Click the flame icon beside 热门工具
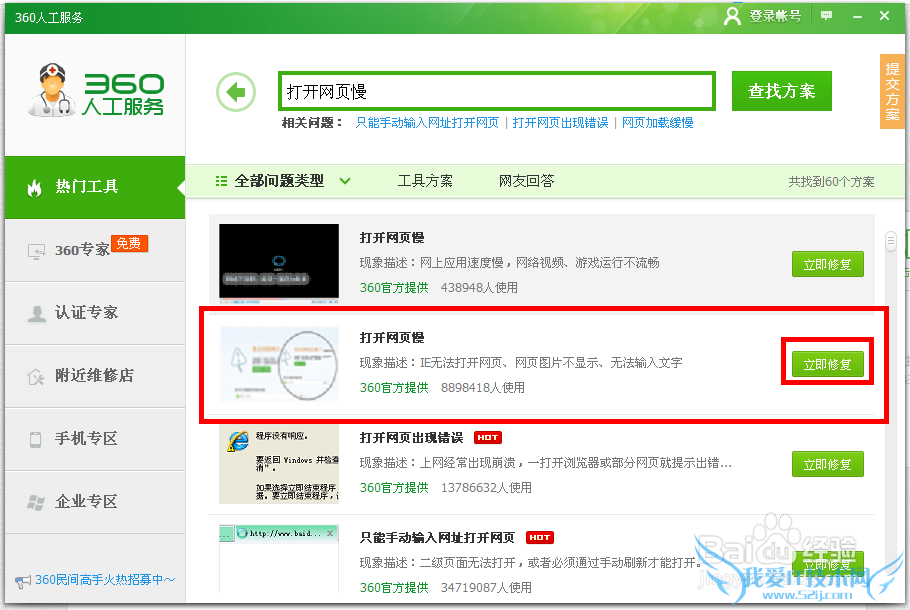910x610 pixels. (x=35, y=187)
